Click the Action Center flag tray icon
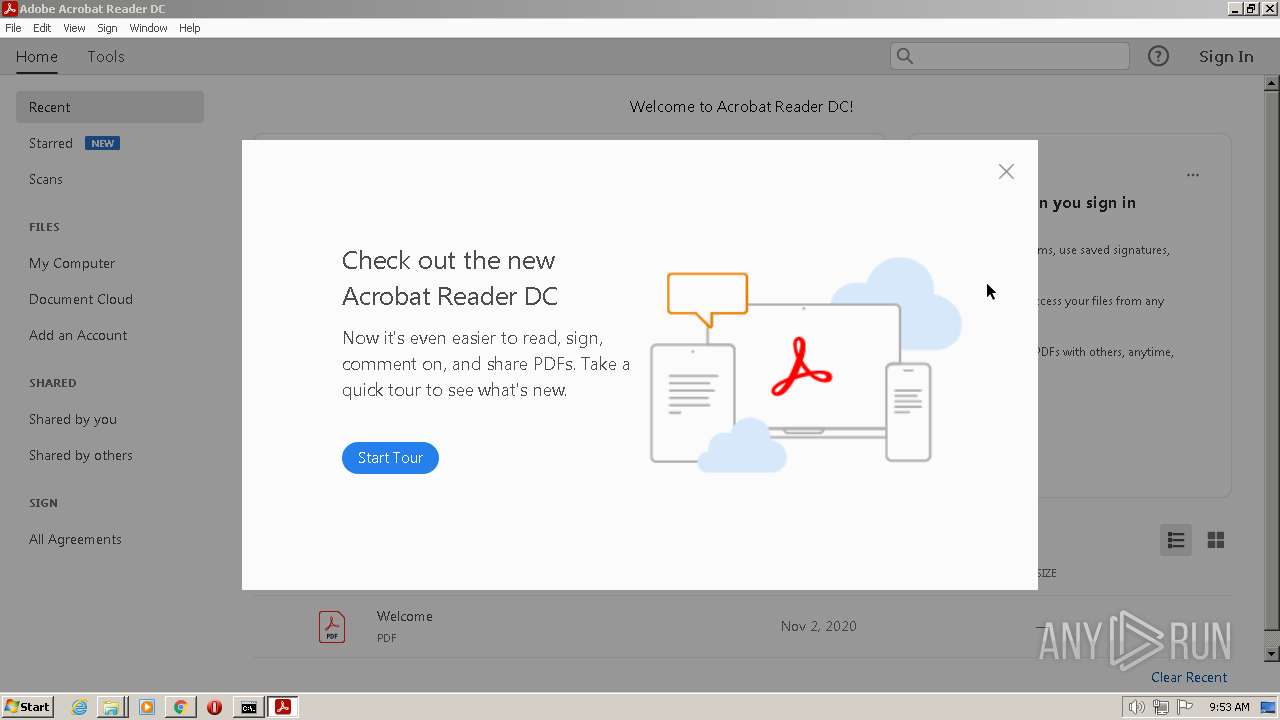 tap(1185, 707)
